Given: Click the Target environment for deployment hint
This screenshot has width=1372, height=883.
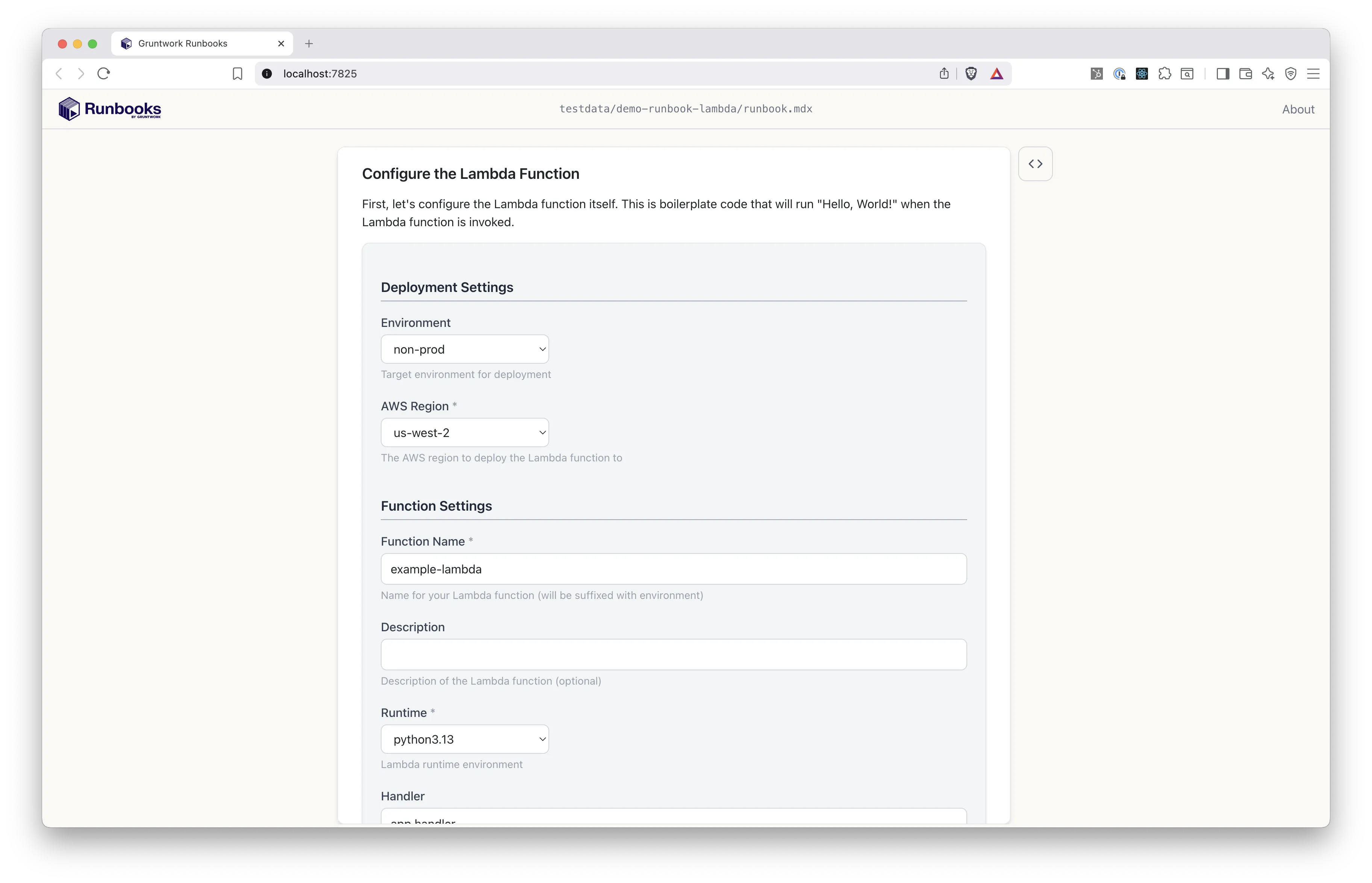Looking at the screenshot, I should tap(466, 374).
